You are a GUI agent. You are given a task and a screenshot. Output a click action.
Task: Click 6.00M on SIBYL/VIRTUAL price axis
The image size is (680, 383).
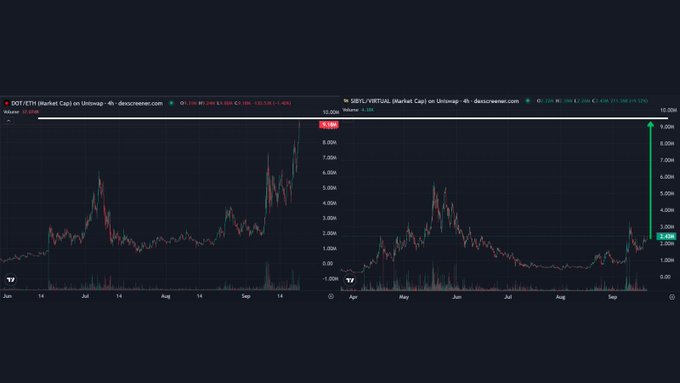(x=667, y=177)
